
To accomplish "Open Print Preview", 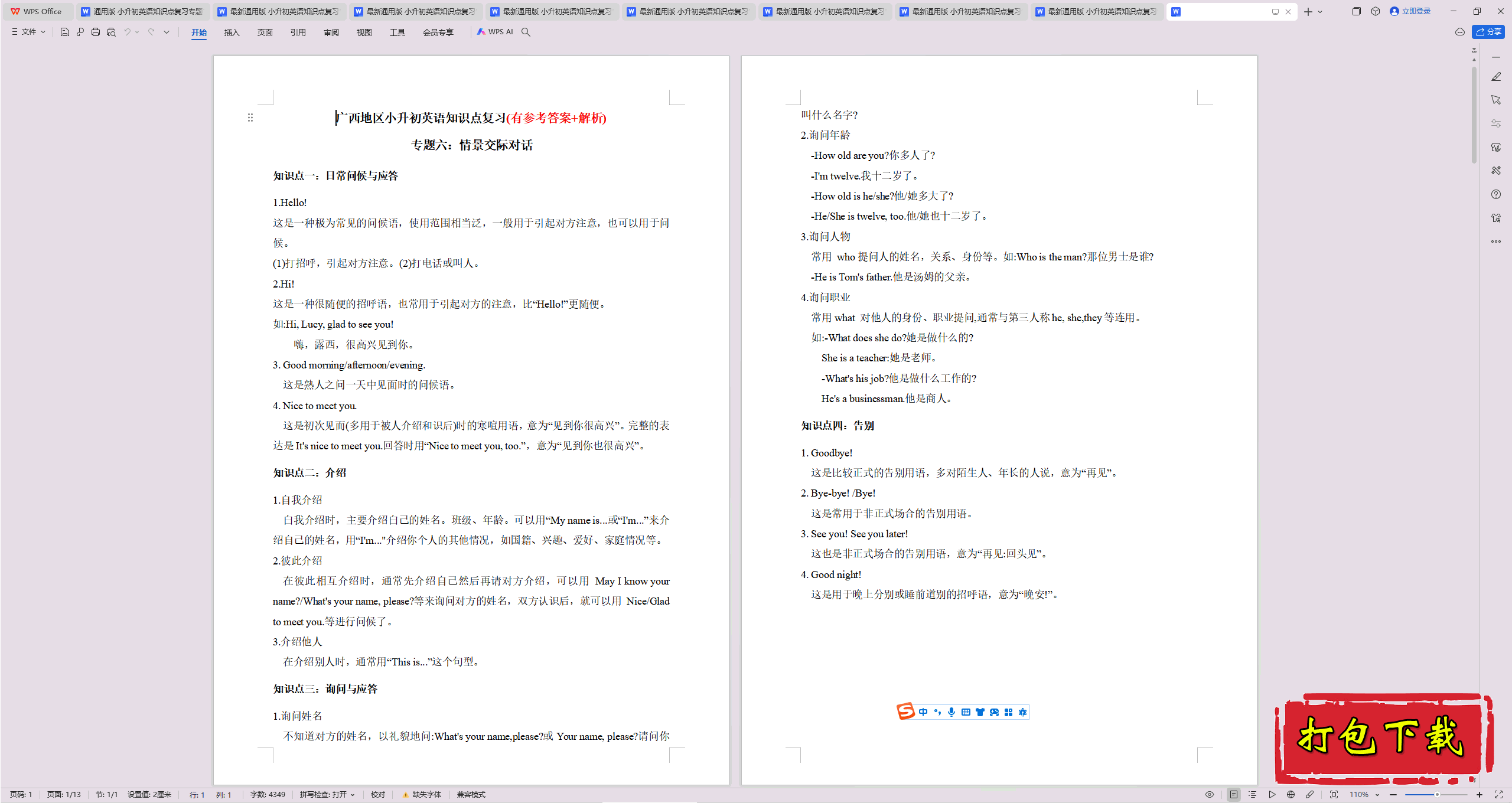I will pyautogui.click(x=111, y=32).
